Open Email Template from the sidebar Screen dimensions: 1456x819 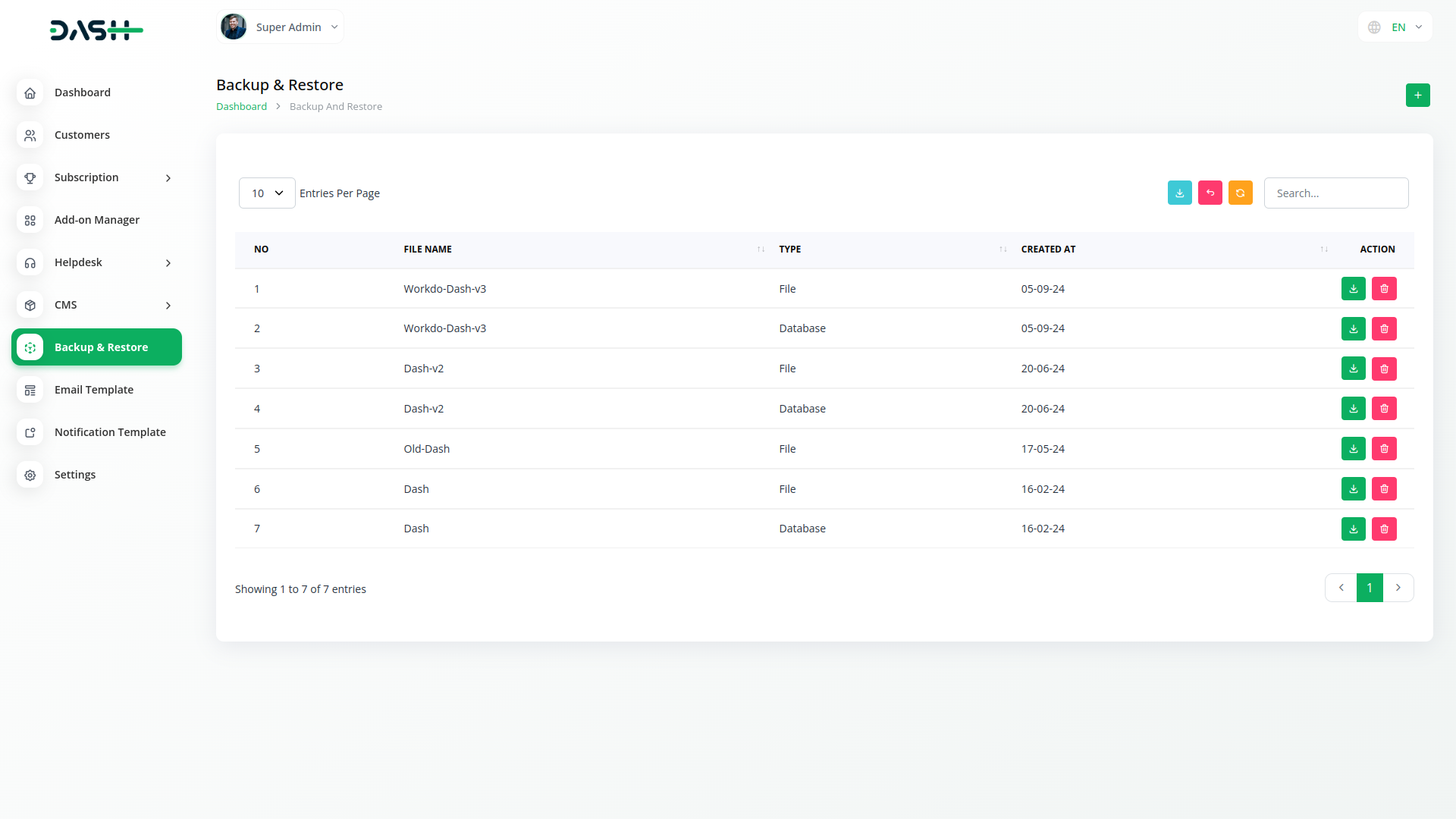94,390
